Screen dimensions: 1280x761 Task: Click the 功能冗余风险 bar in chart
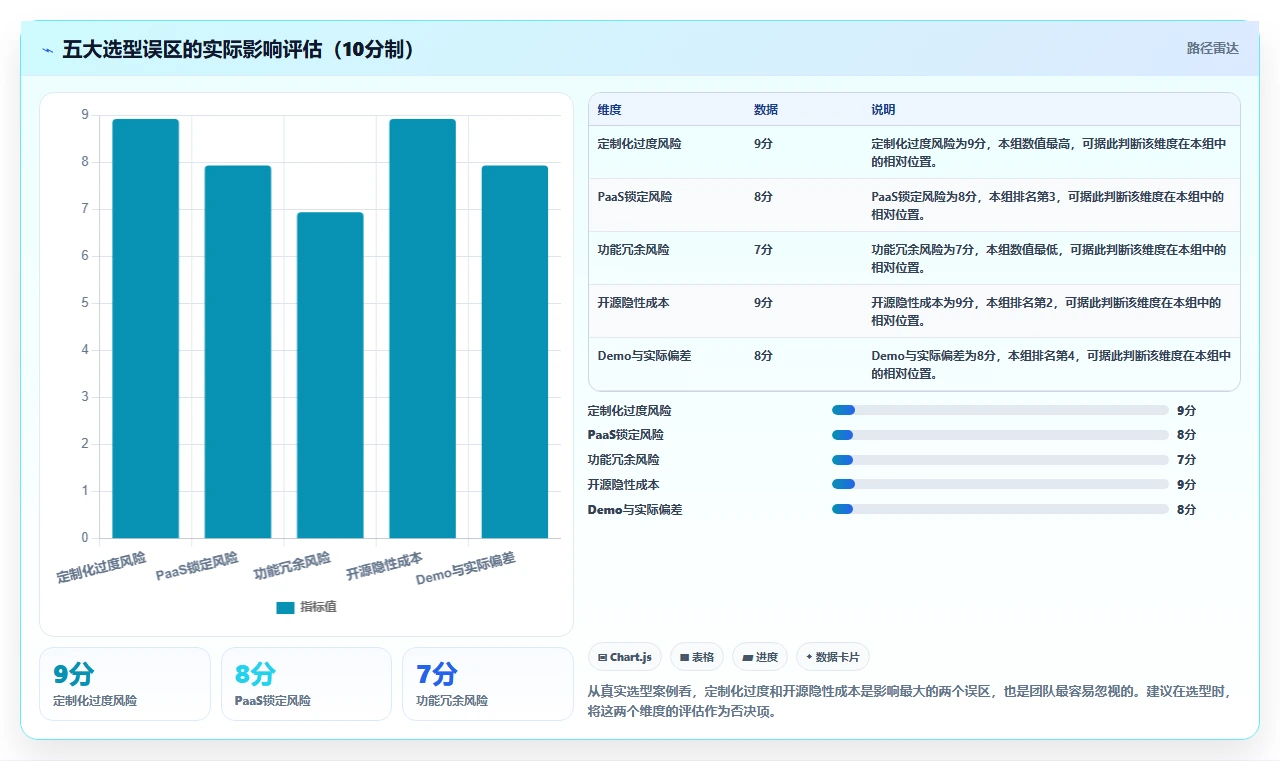330,375
